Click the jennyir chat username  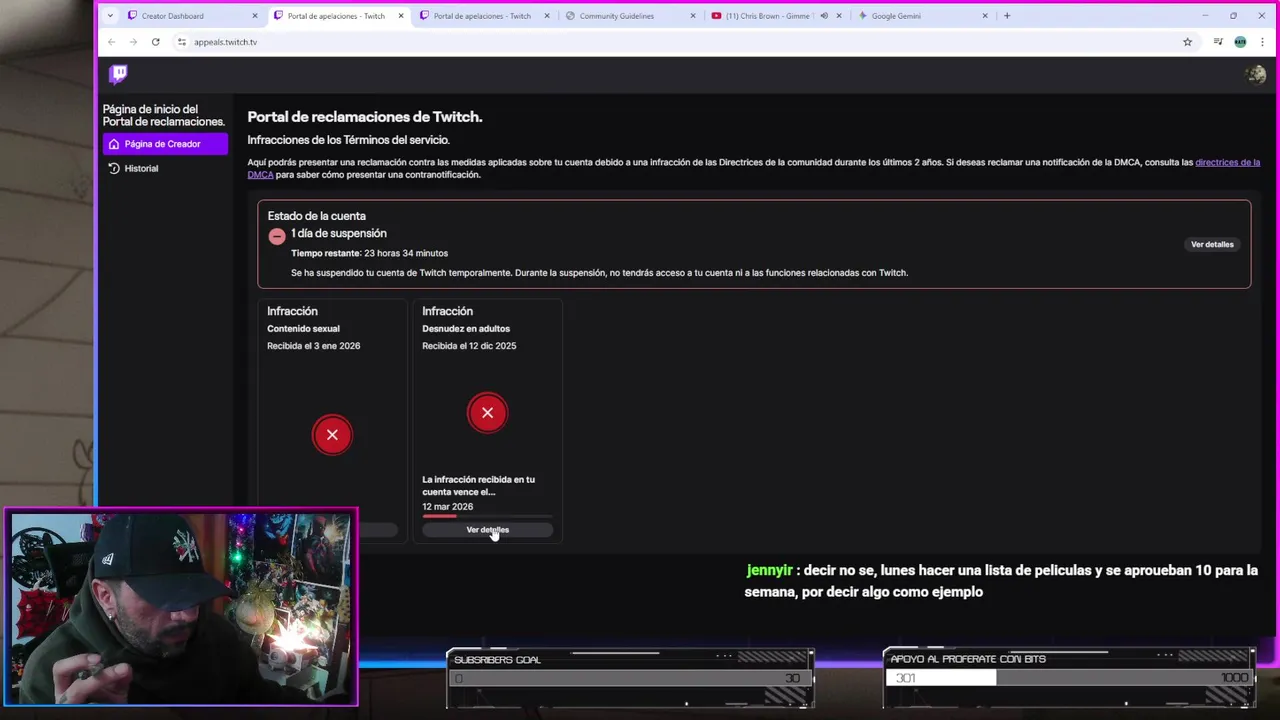(x=769, y=570)
